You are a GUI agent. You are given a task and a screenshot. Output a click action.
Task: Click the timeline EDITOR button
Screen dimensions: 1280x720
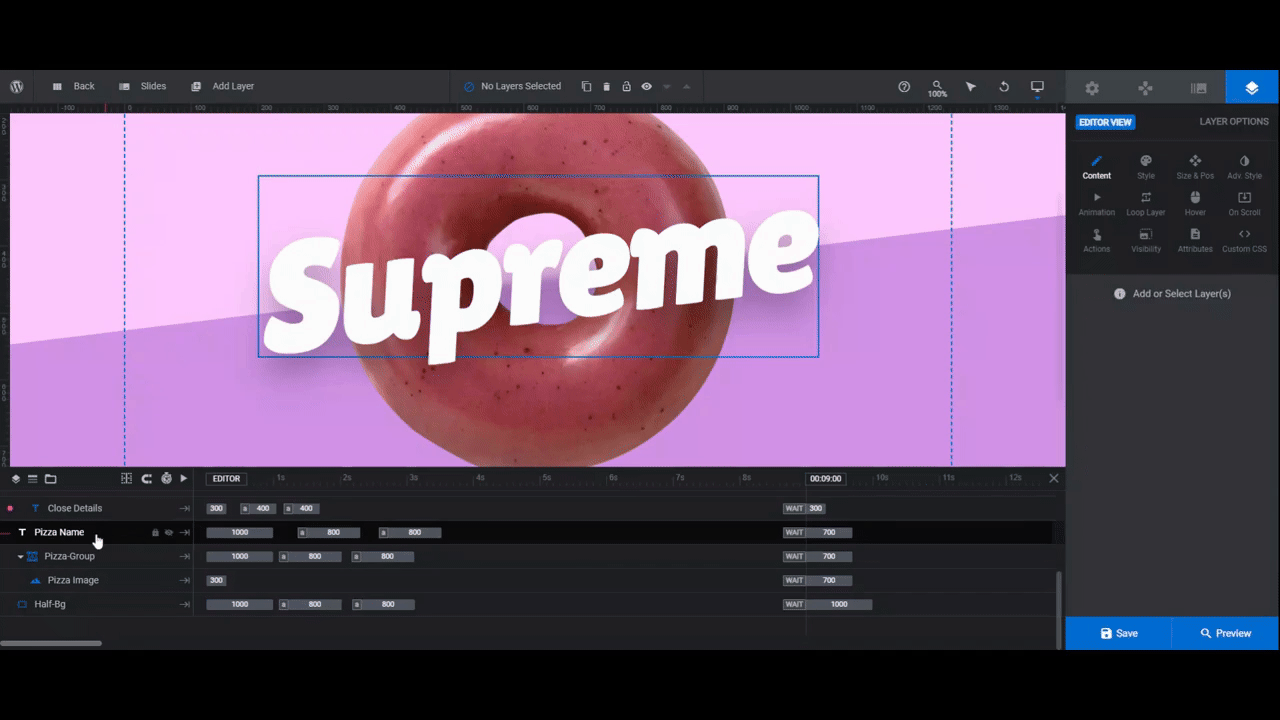coord(227,479)
